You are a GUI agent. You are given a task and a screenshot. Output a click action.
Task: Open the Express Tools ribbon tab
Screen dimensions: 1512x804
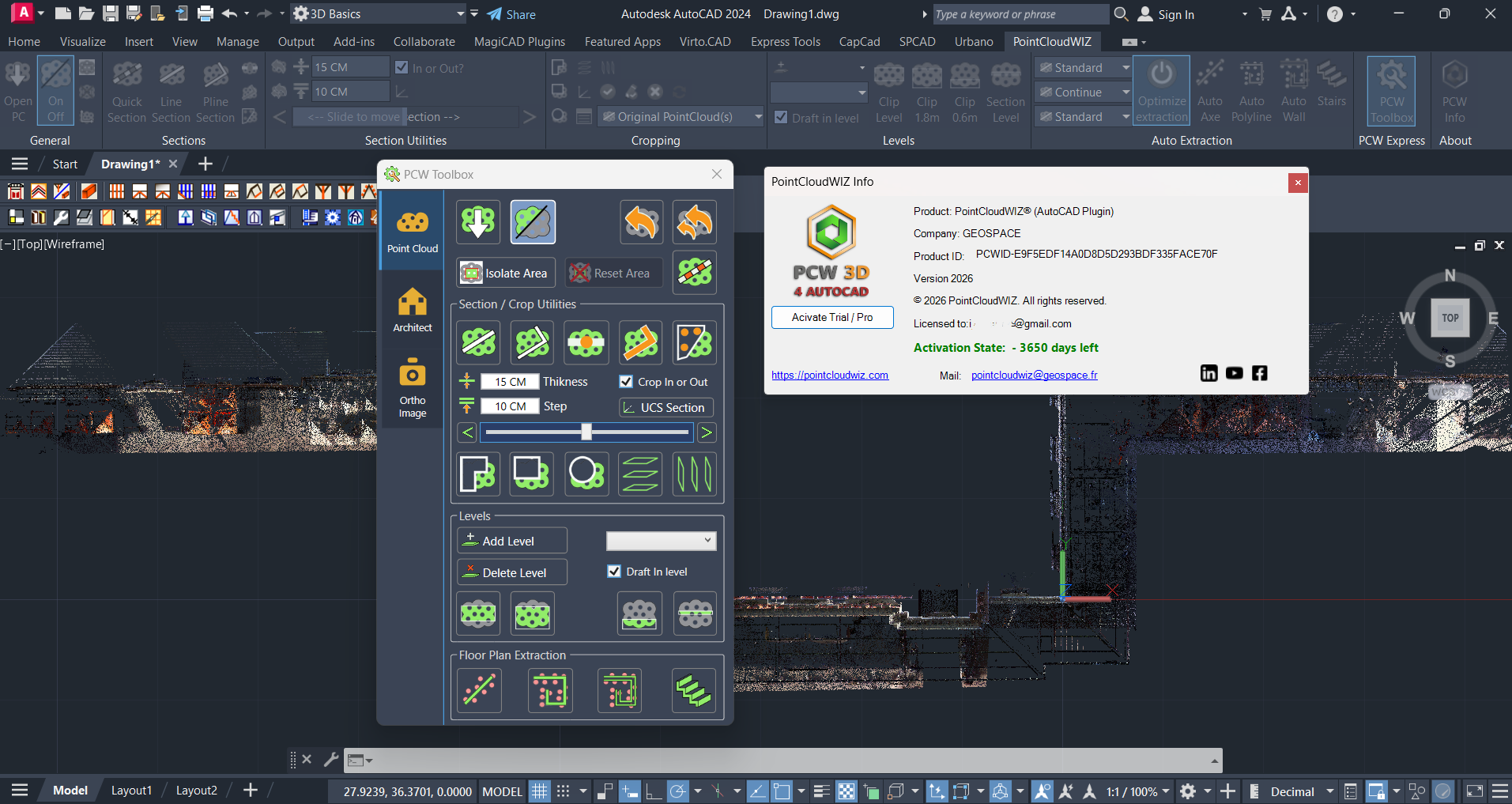tap(785, 42)
